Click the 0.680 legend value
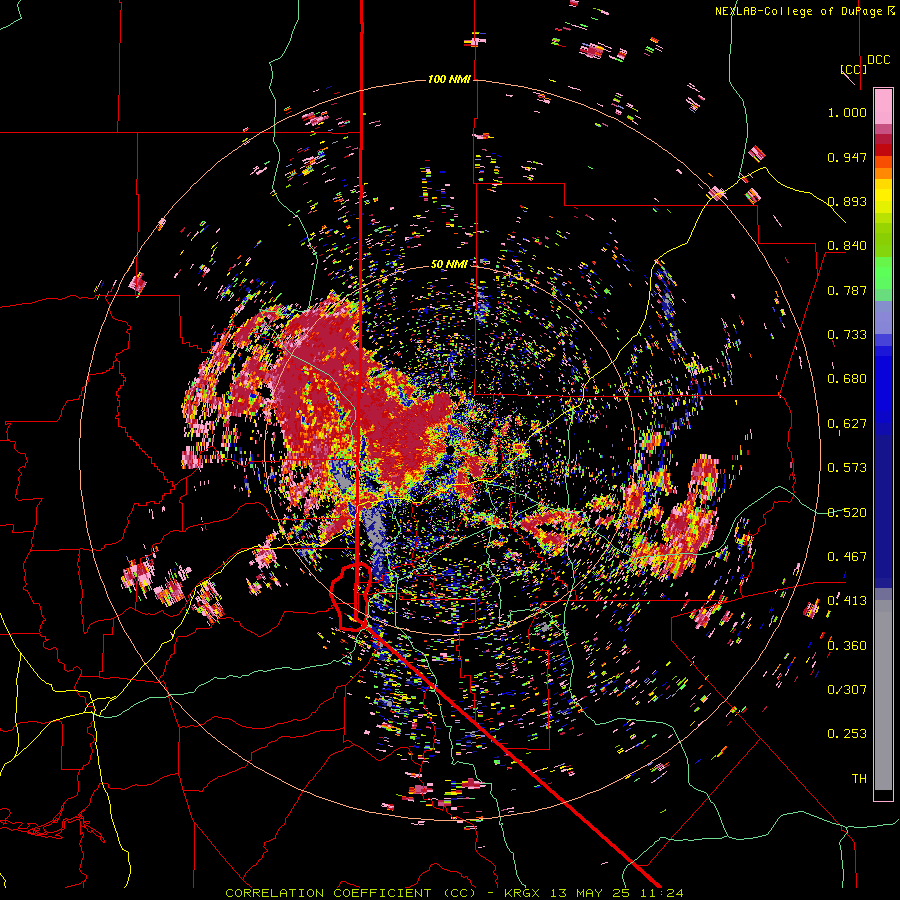The height and width of the screenshot is (900, 900). pyautogui.click(x=847, y=379)
